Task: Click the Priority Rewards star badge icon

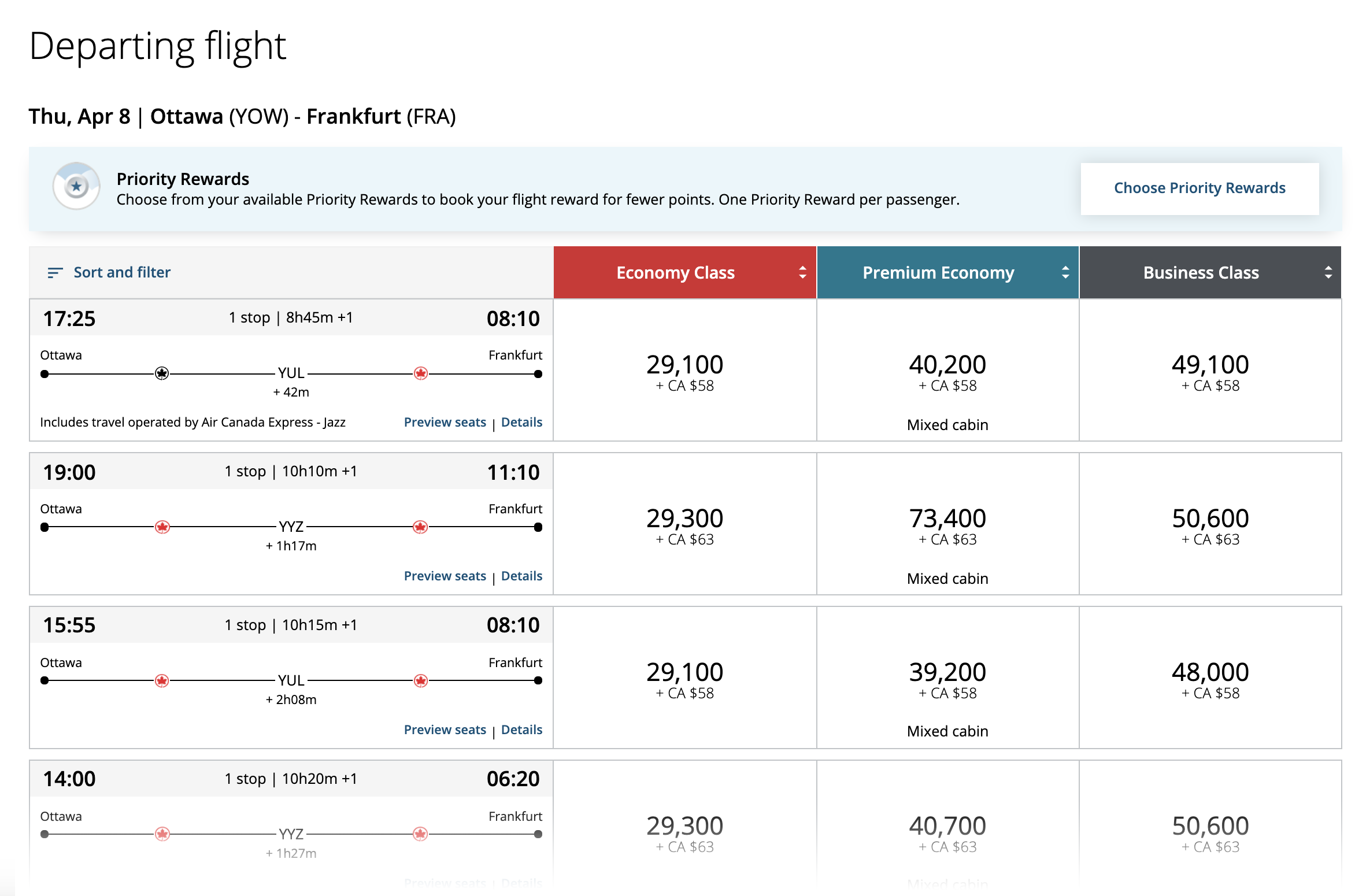Action: tap(76, 186)
